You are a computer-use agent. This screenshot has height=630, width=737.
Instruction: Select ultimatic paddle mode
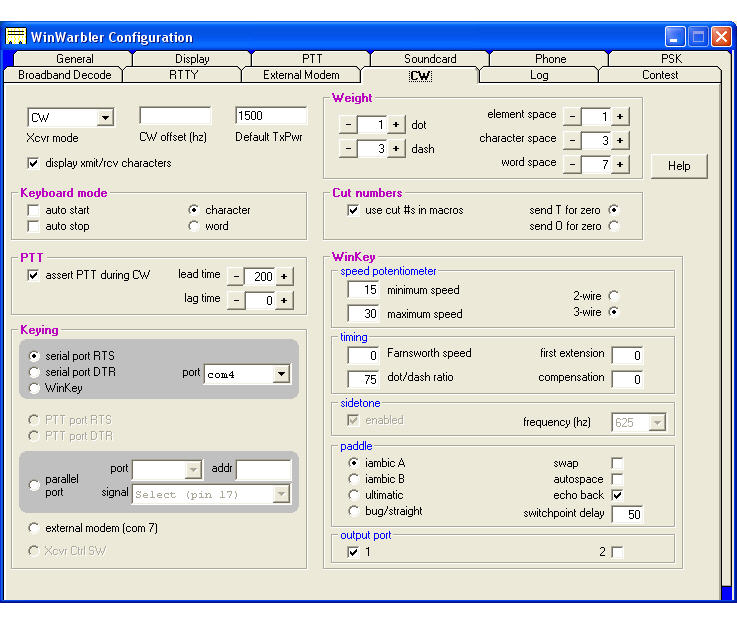click(x=353, y=495)
